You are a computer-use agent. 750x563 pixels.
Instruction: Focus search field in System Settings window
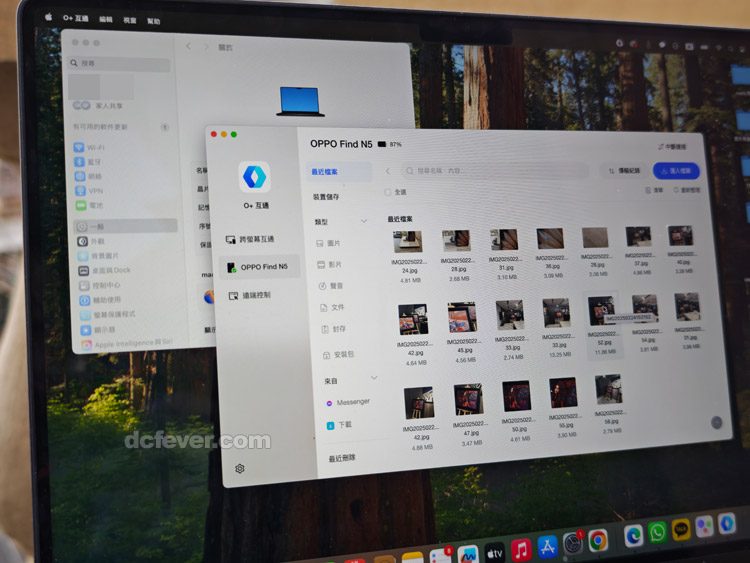120,63
